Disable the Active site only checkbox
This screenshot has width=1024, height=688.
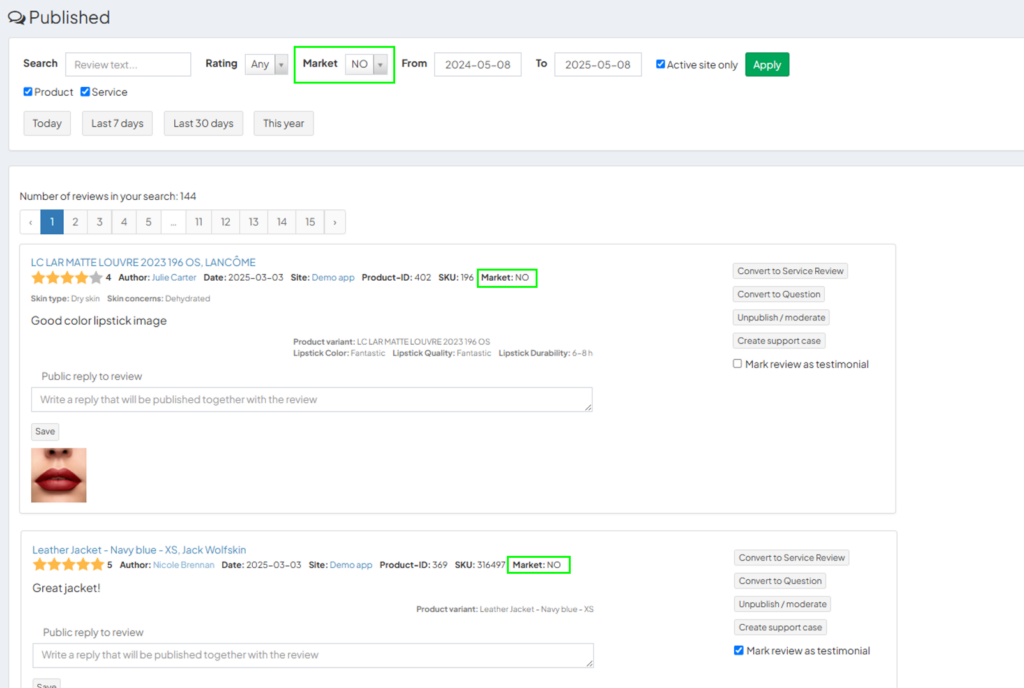(661, 63)
